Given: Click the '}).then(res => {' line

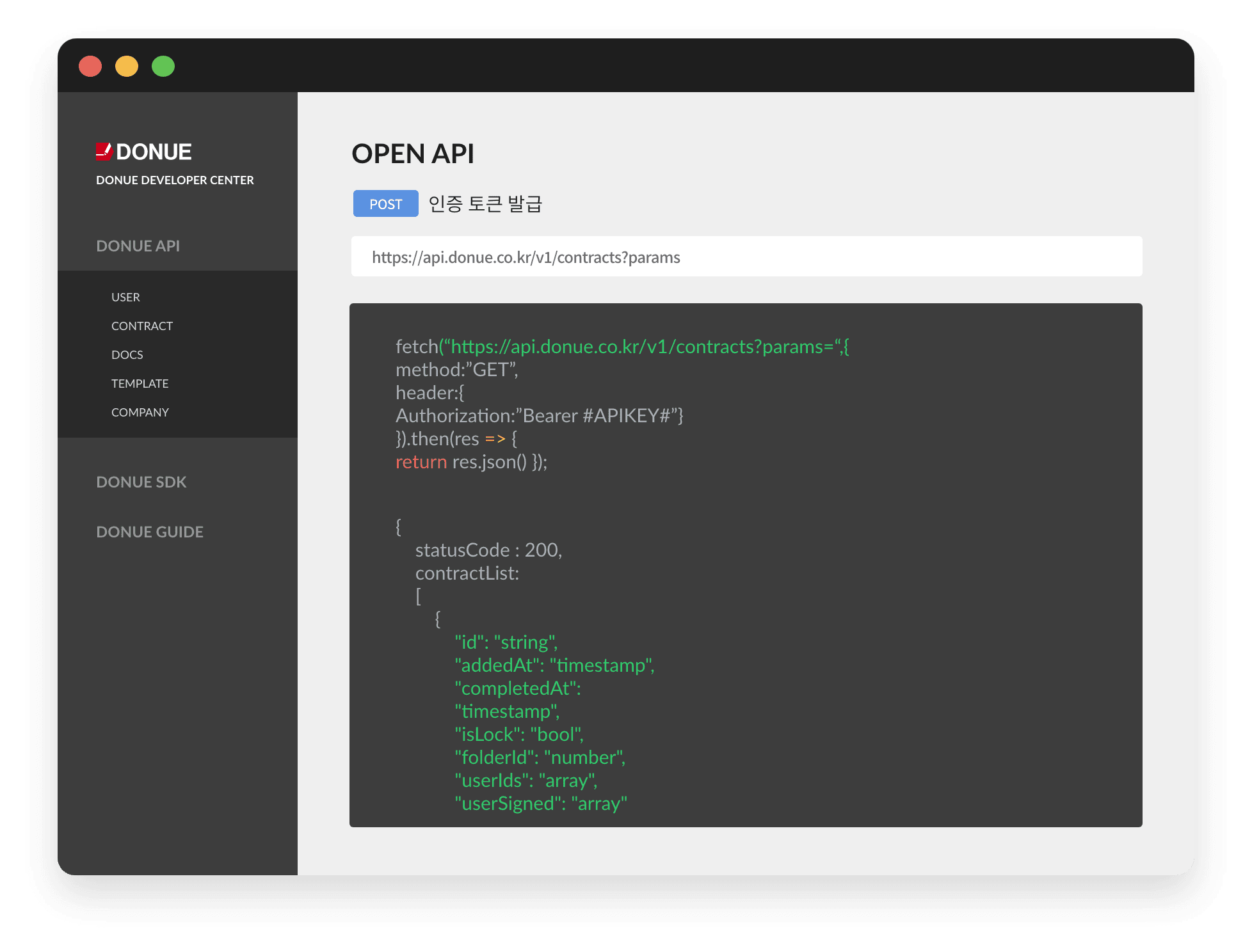Looking at the screenshot, I should [x=456, y=439].
